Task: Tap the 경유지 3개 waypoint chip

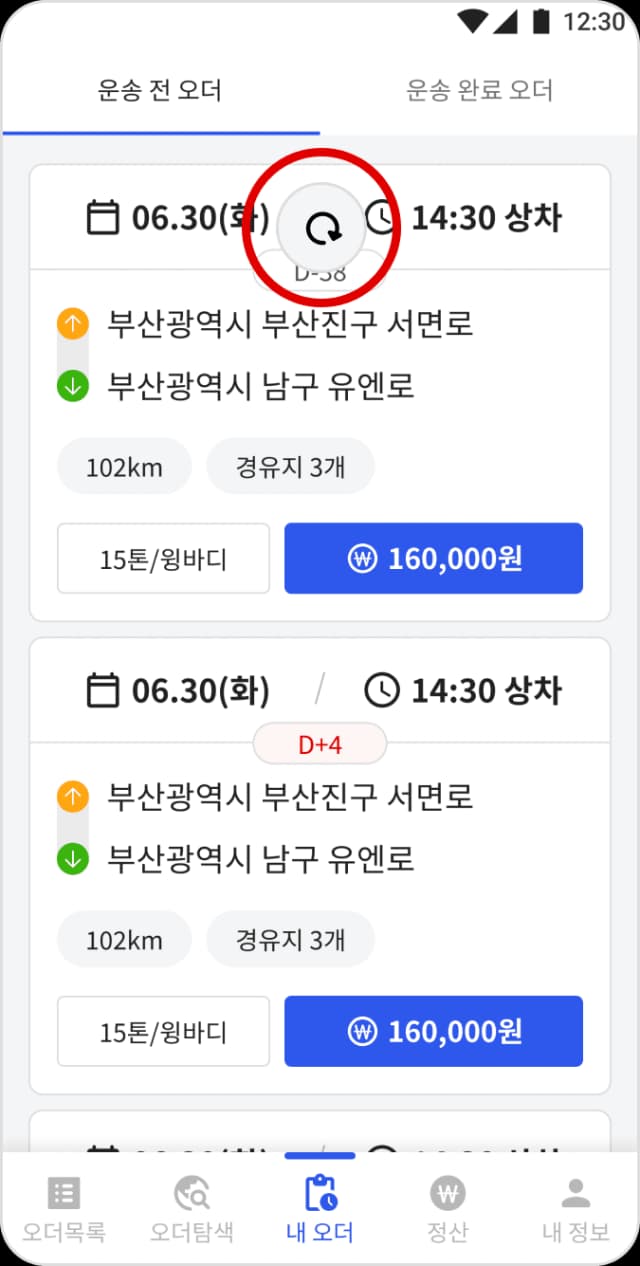Action: pyautogui.click(x=291, y=466)
